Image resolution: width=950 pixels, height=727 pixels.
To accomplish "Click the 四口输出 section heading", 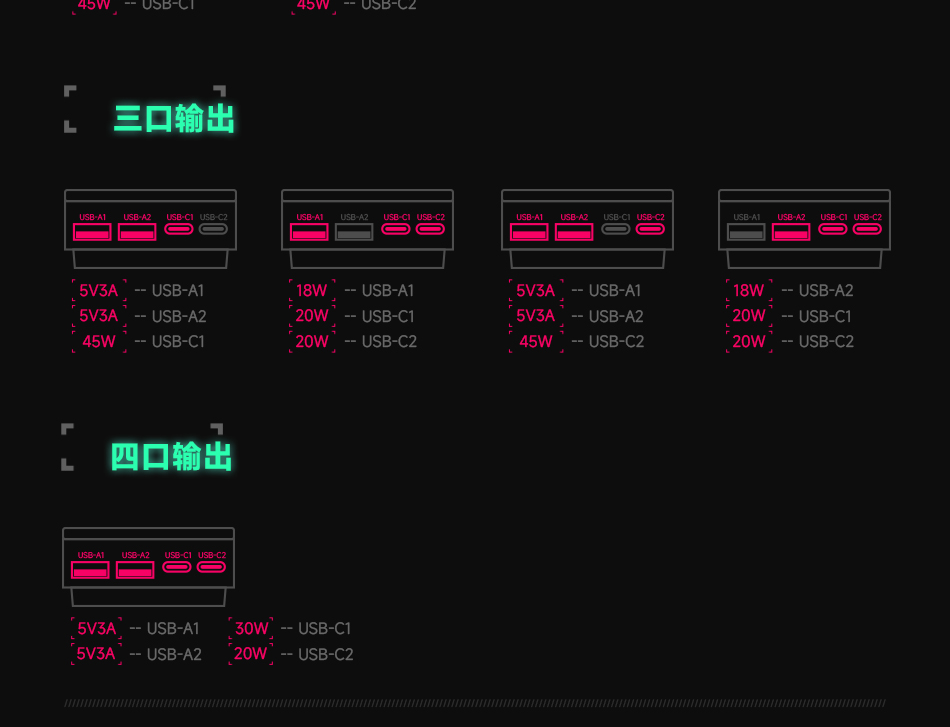I will (x=172, y=457).
